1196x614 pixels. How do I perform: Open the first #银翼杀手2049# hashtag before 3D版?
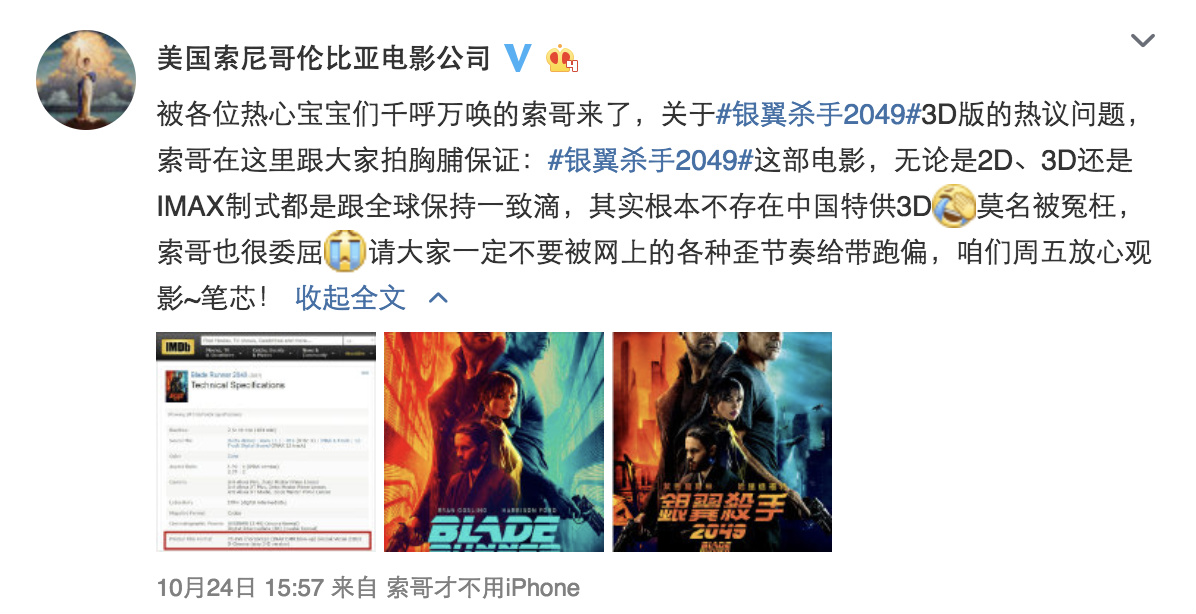point(818,115)
